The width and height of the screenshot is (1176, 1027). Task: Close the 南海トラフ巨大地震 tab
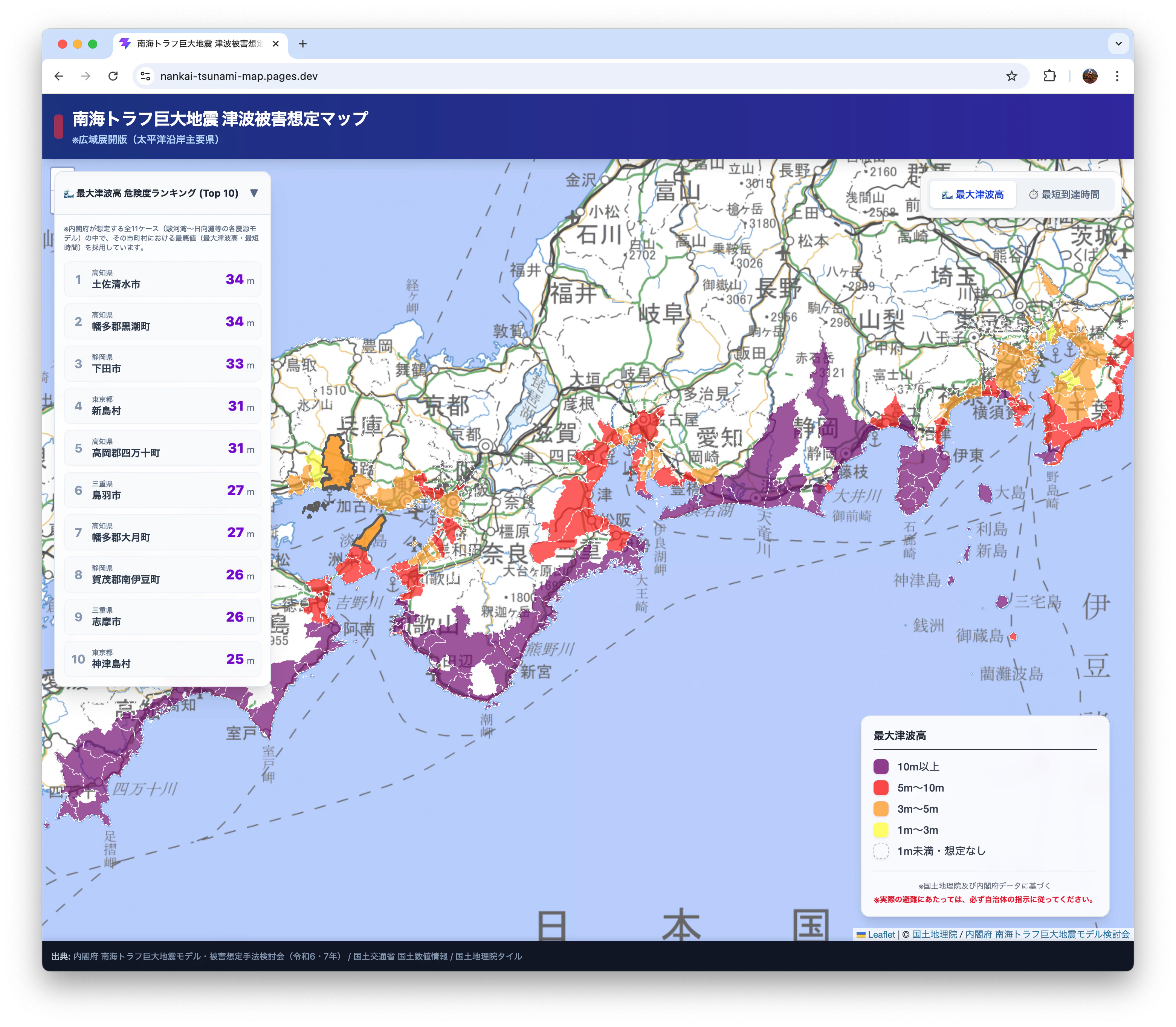[276, 44]
